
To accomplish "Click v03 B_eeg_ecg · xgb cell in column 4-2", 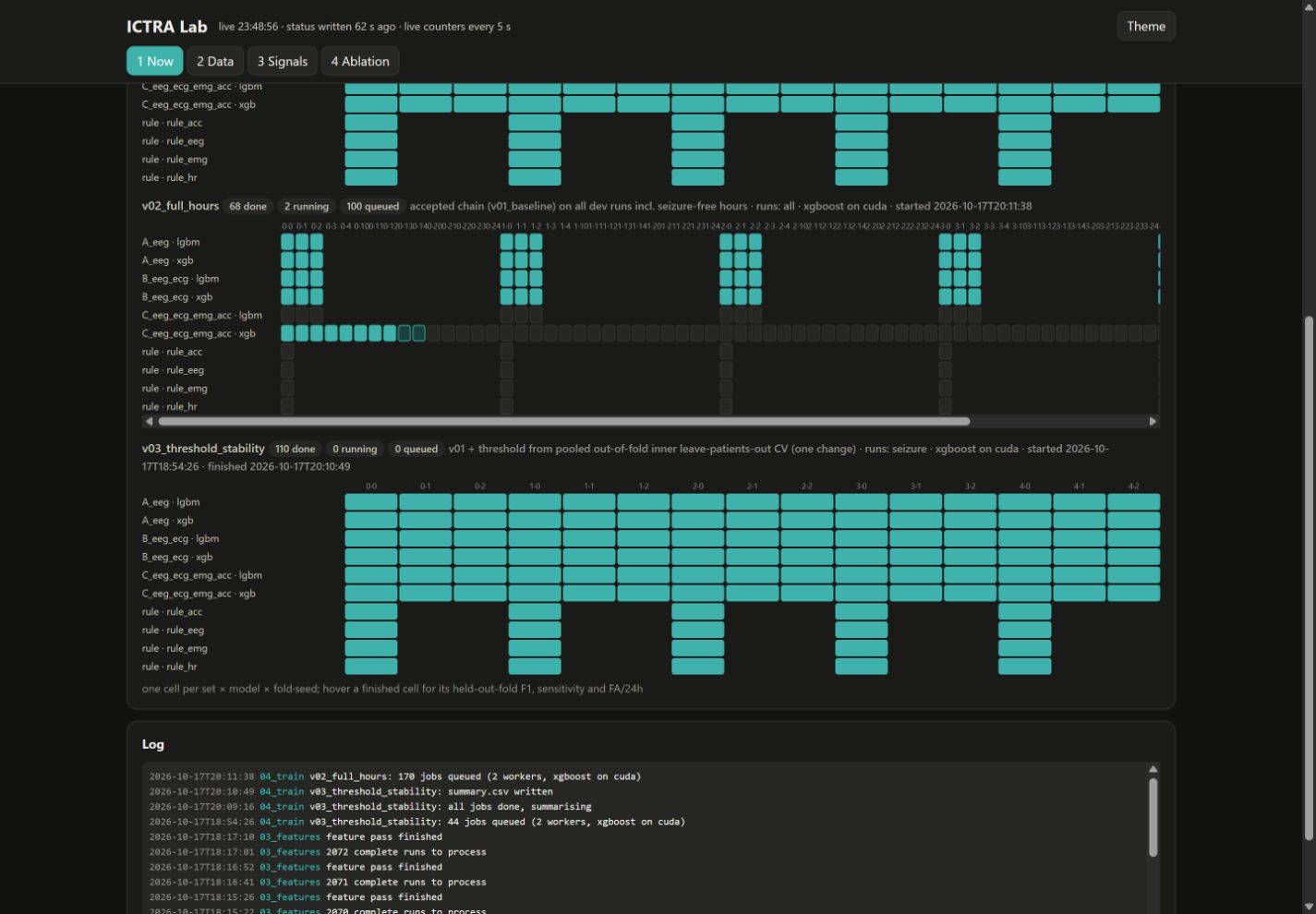I will click(x=1133, y=557).
